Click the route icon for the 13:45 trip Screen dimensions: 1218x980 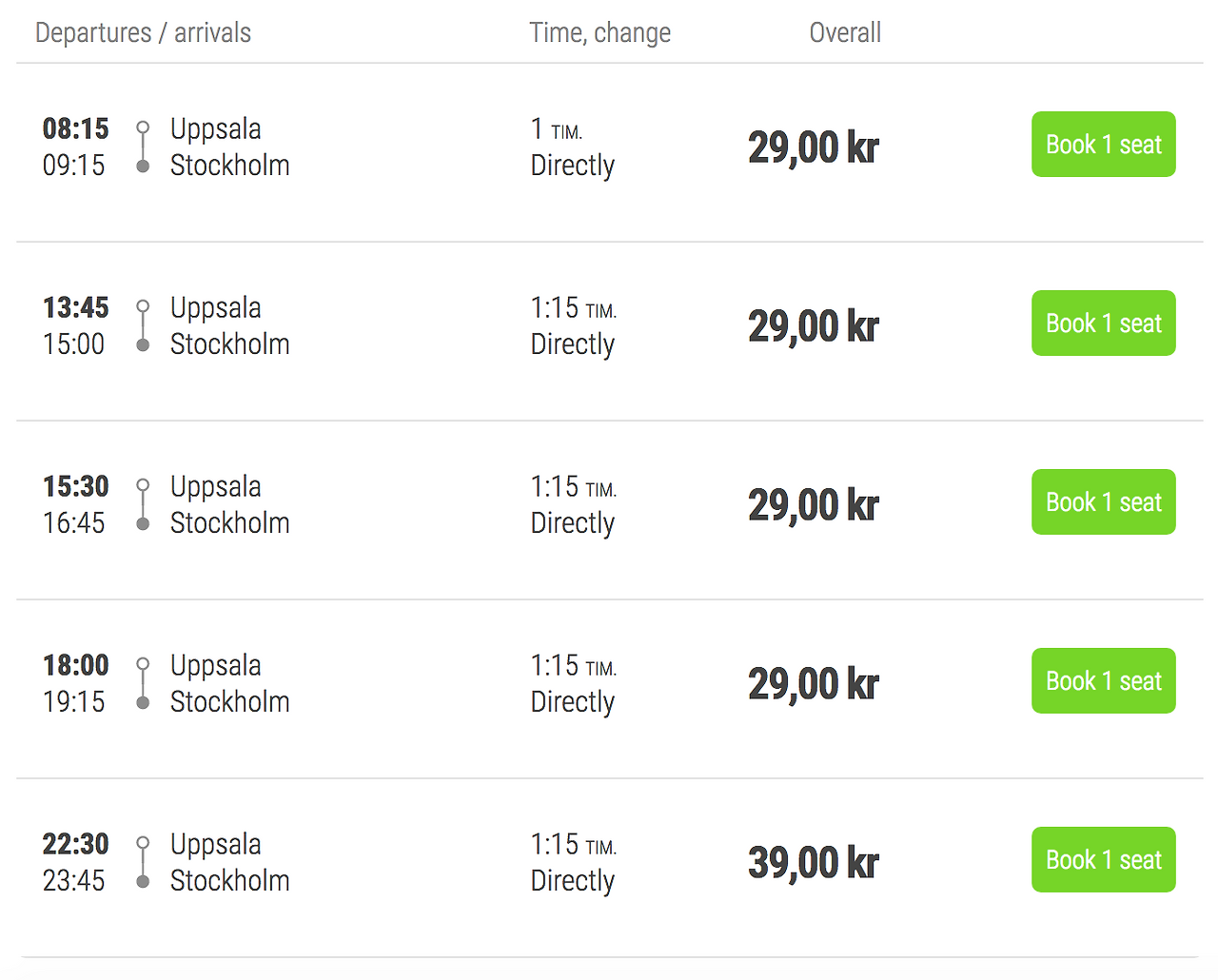[x=143, y=325]
